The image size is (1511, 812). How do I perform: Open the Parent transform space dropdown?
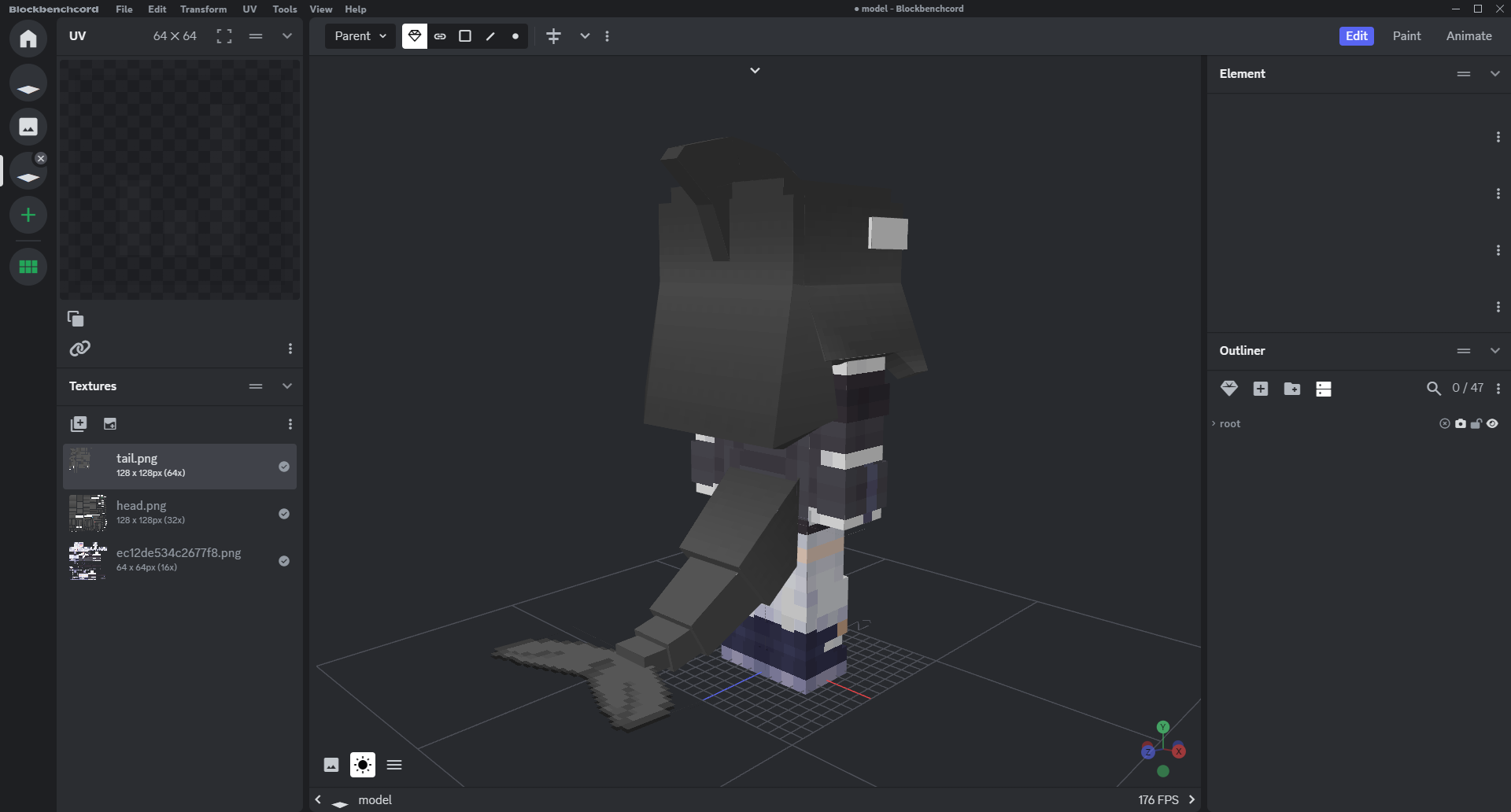pos(360,36)
